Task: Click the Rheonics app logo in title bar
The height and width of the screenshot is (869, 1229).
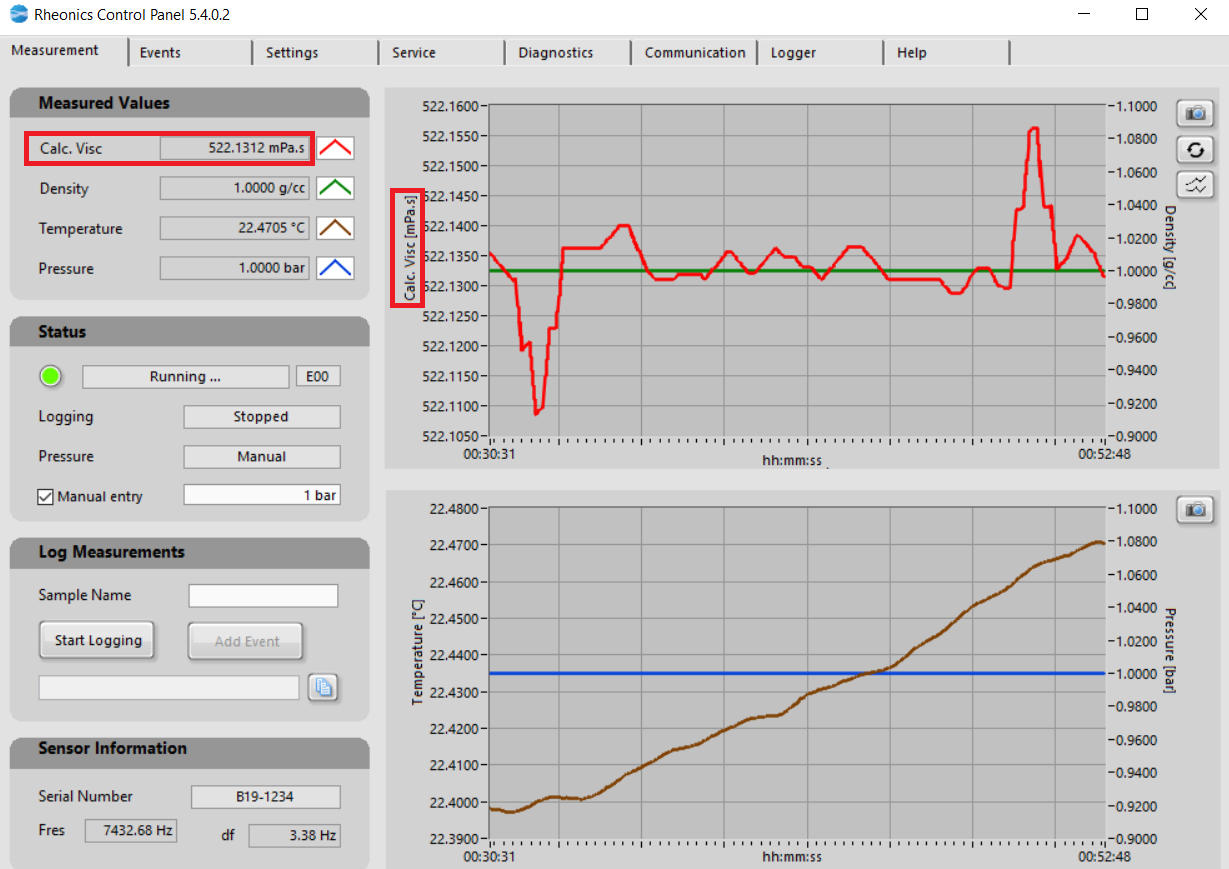Action: pos(17,15)
